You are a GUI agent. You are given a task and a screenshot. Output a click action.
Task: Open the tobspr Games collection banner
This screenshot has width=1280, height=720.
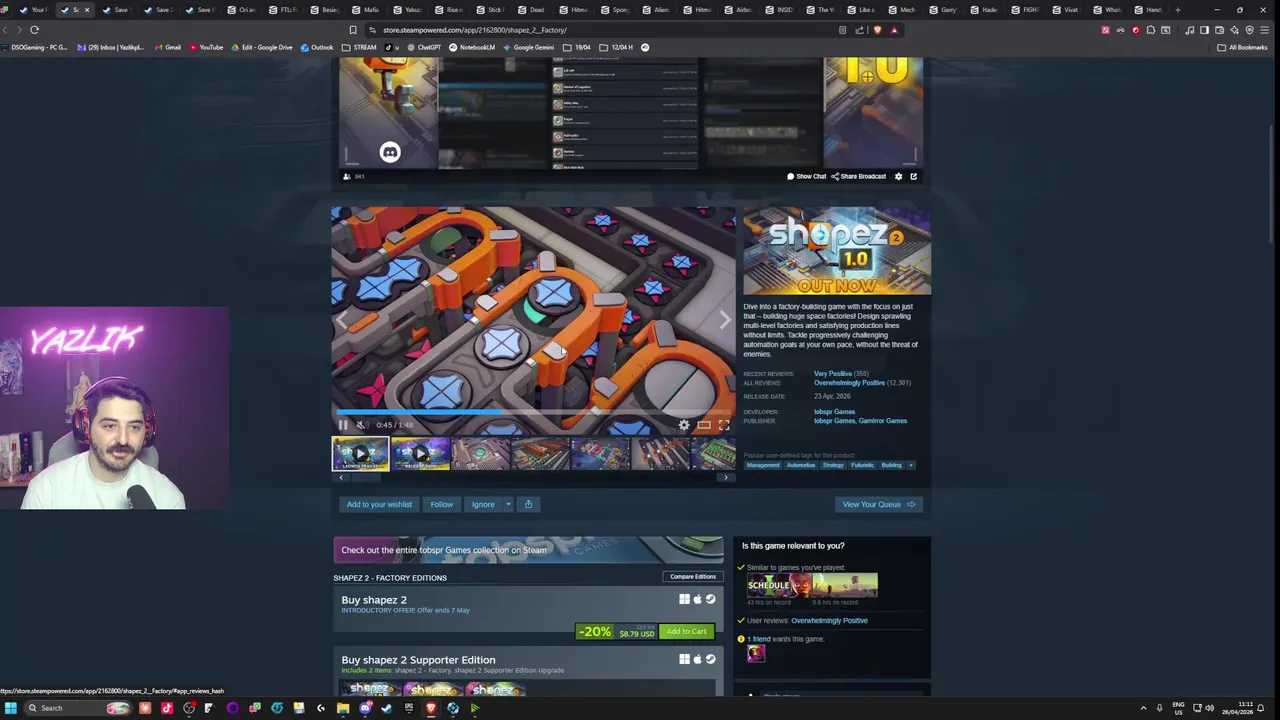[x=528, y=550]
